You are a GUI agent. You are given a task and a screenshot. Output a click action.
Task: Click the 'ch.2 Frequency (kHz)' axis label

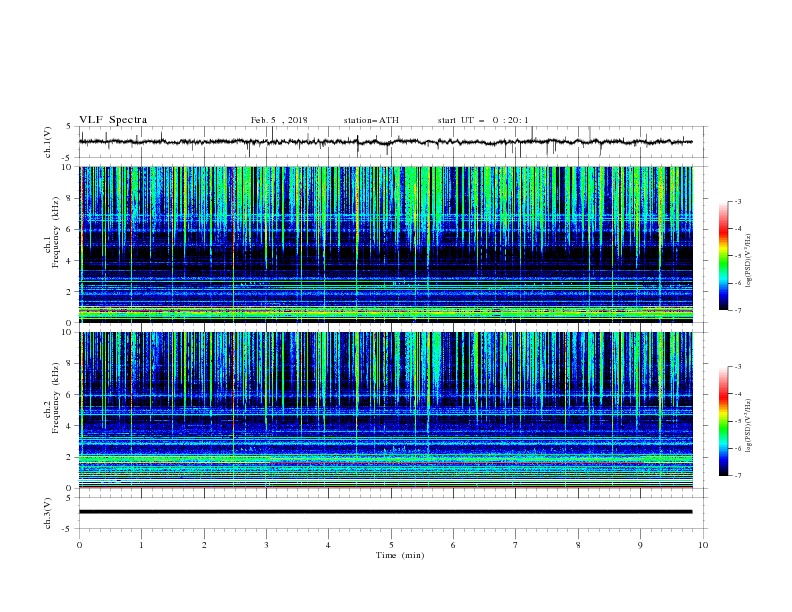point(52,398)
